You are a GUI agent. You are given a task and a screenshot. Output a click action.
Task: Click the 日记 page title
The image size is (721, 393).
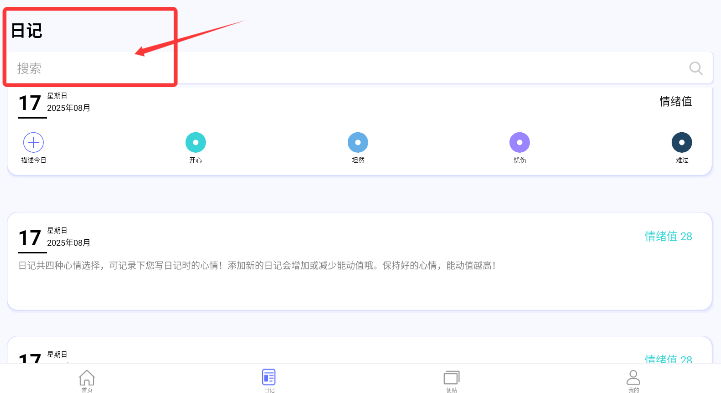pos(26,31)
